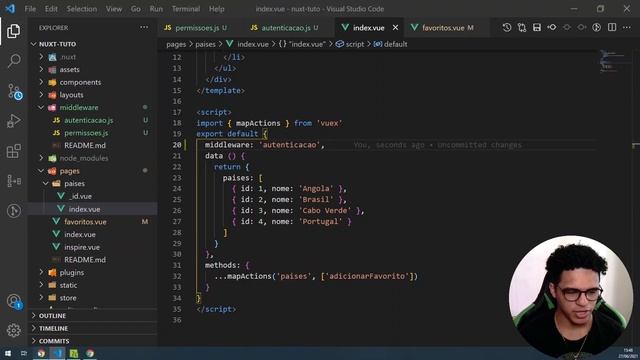The image size is (640, 360).
Task: Expand the TIMELINE section
Action: pyautogui.click(x=53, y=329)
